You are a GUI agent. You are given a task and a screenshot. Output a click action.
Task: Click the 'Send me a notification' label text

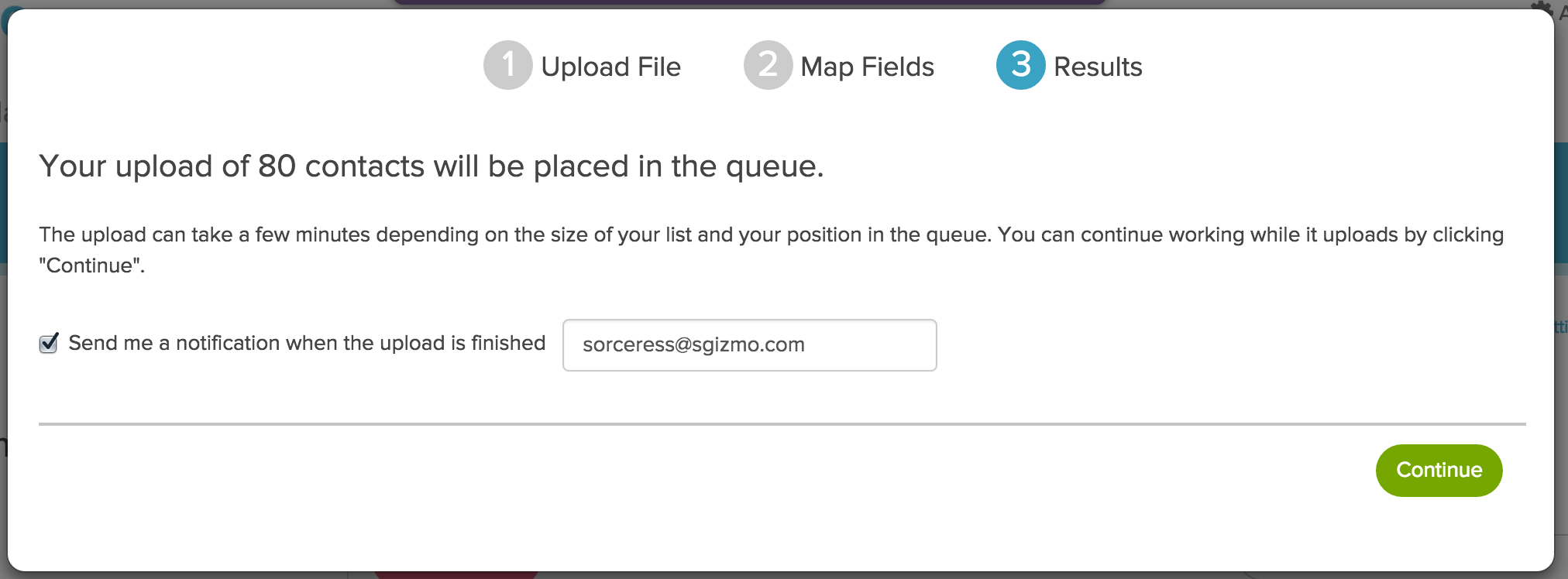pos(307,343)
